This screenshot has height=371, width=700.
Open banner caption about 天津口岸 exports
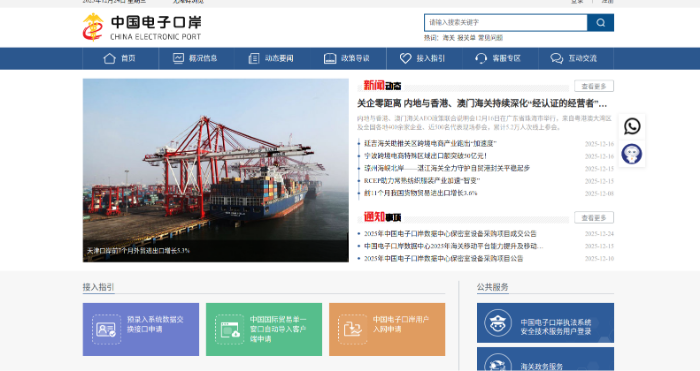click(138, 251)
